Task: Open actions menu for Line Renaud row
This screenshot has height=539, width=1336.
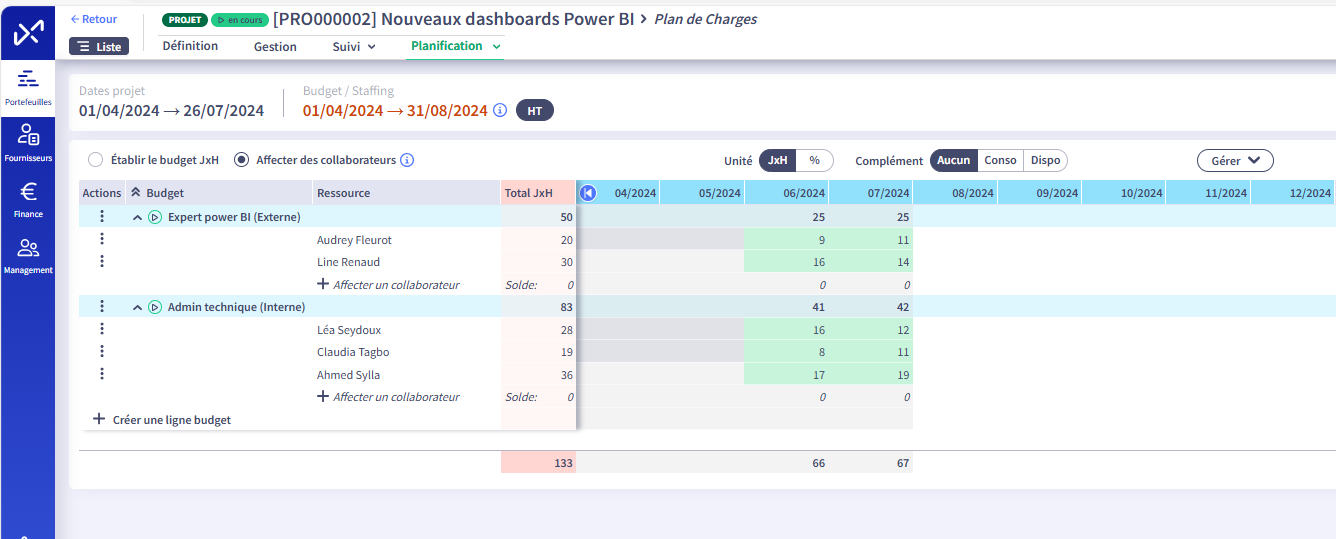Action: click(102, 261)
